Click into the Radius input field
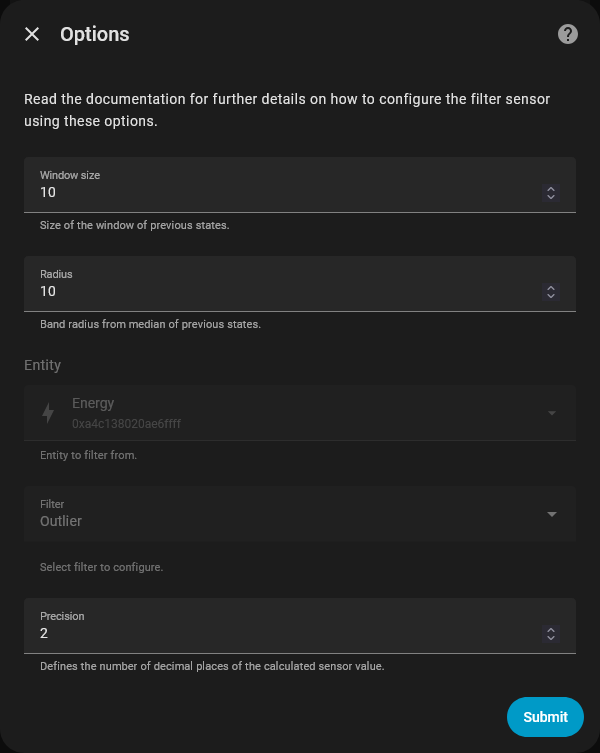This screenshot has width=600, height=753. tap(280, 291)
